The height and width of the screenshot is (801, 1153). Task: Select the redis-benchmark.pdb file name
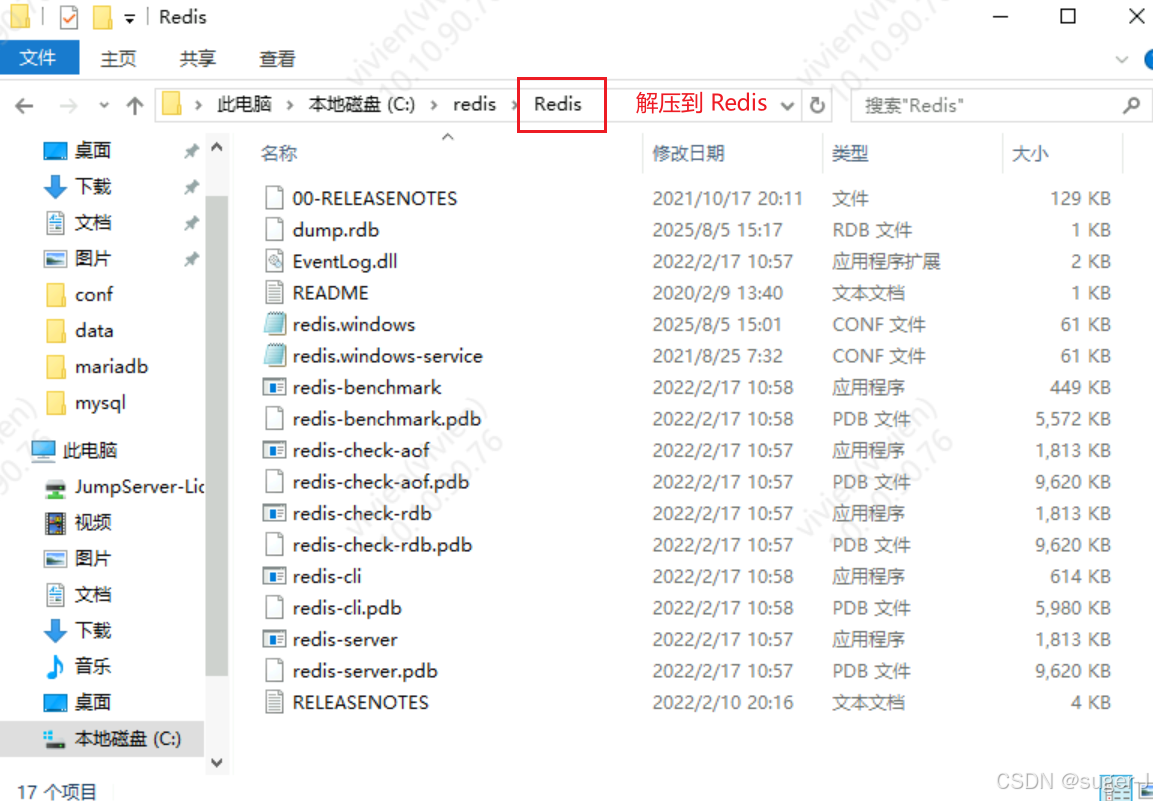387,419
